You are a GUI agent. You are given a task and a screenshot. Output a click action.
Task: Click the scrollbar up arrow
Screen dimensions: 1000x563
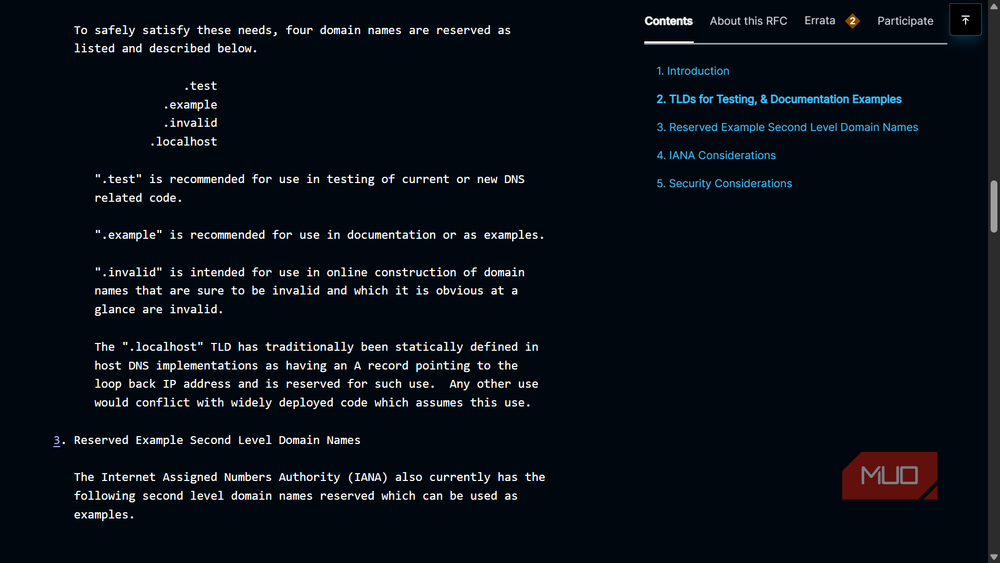[994, 5]
